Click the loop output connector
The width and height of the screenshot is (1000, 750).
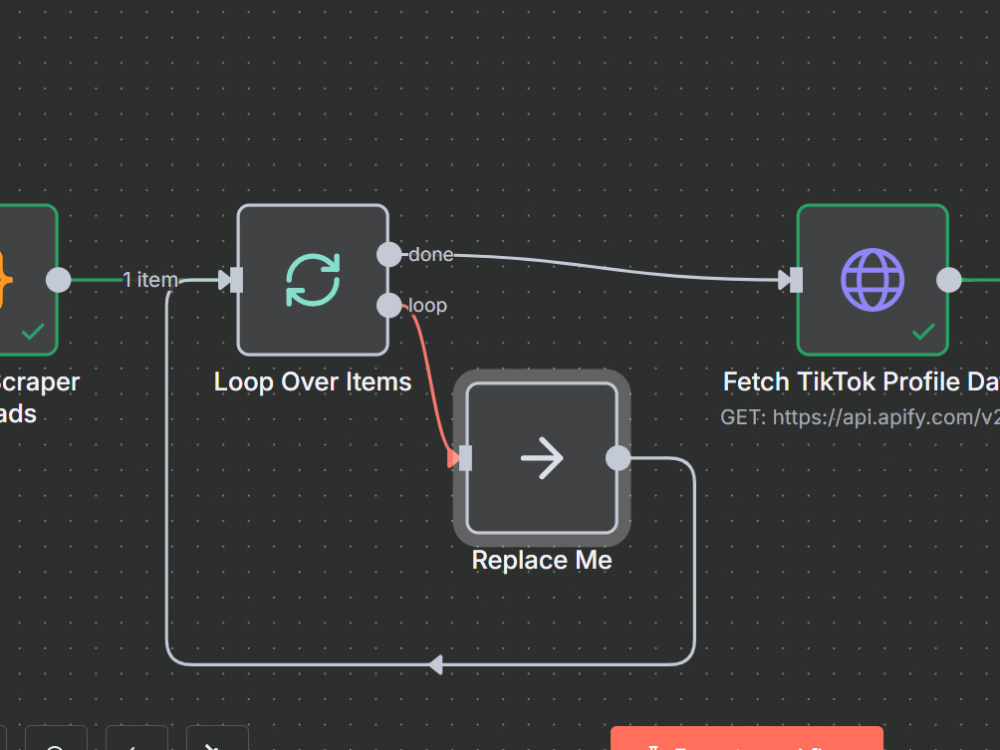(x=389, y=305)
